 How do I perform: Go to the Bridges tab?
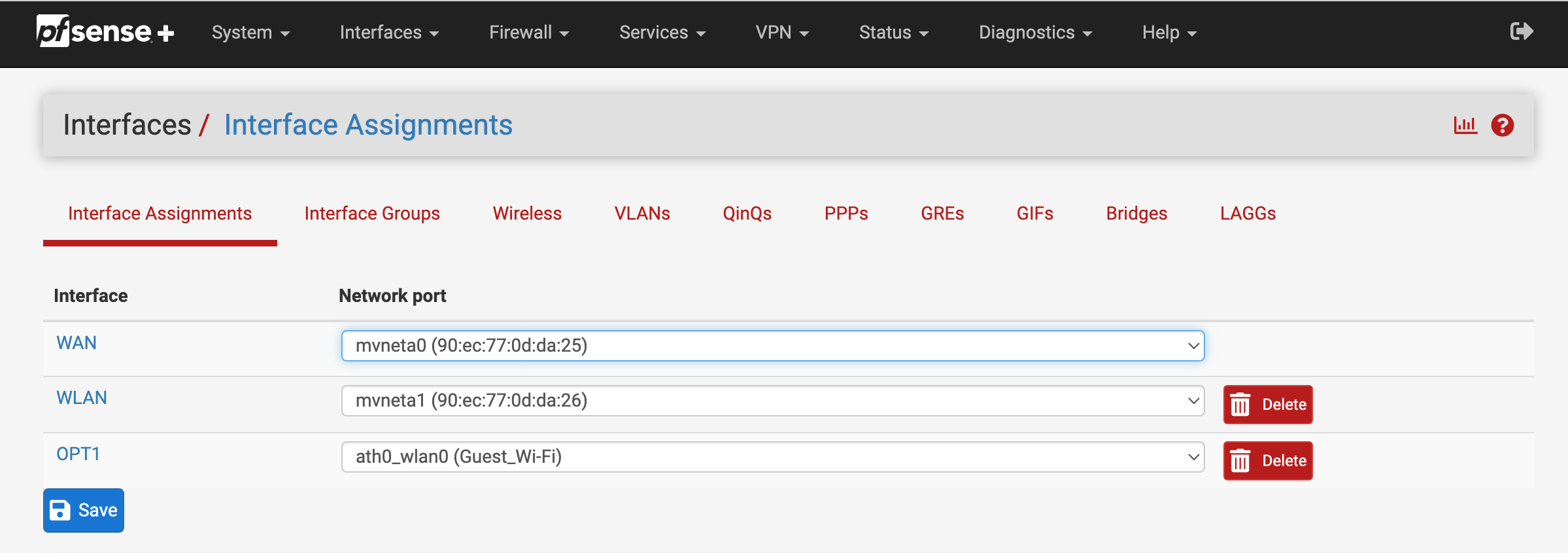pos(1136,214)
